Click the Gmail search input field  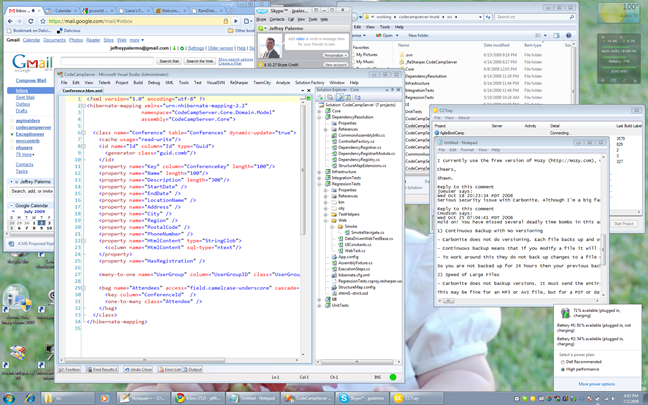coord(107,61)
